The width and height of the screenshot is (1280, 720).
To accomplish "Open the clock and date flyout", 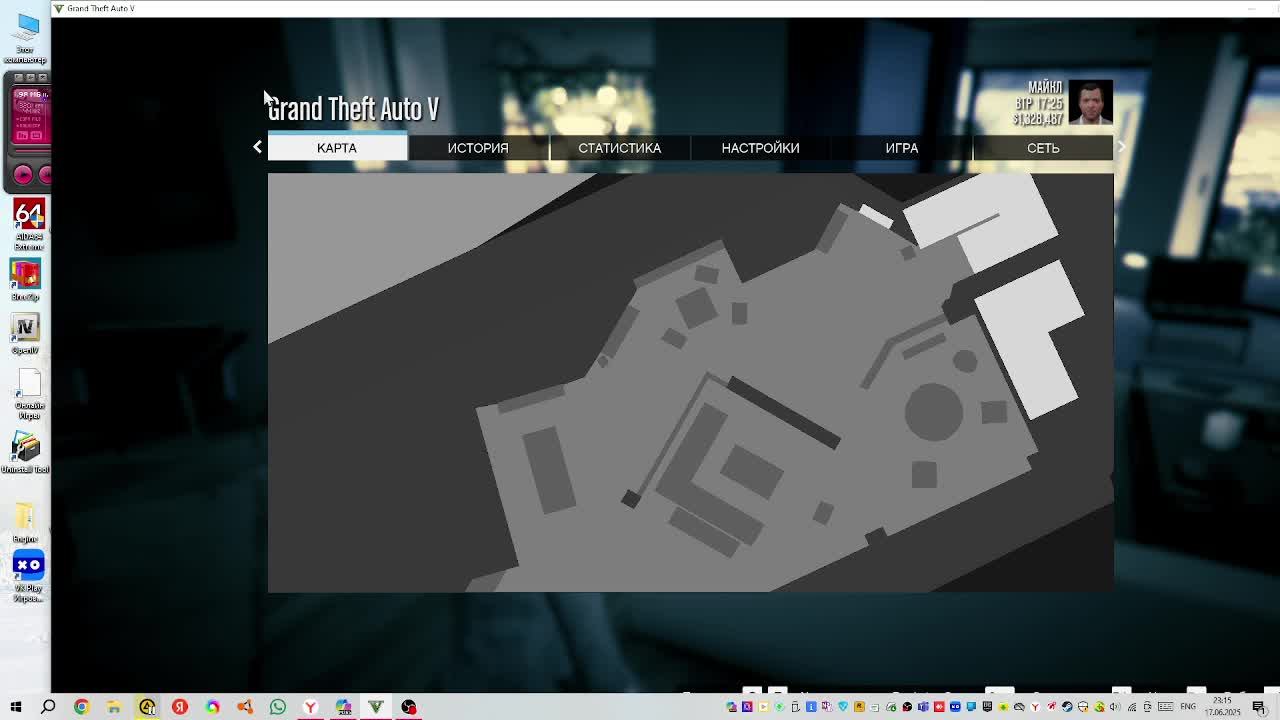I will click(x=1222, y=707).
